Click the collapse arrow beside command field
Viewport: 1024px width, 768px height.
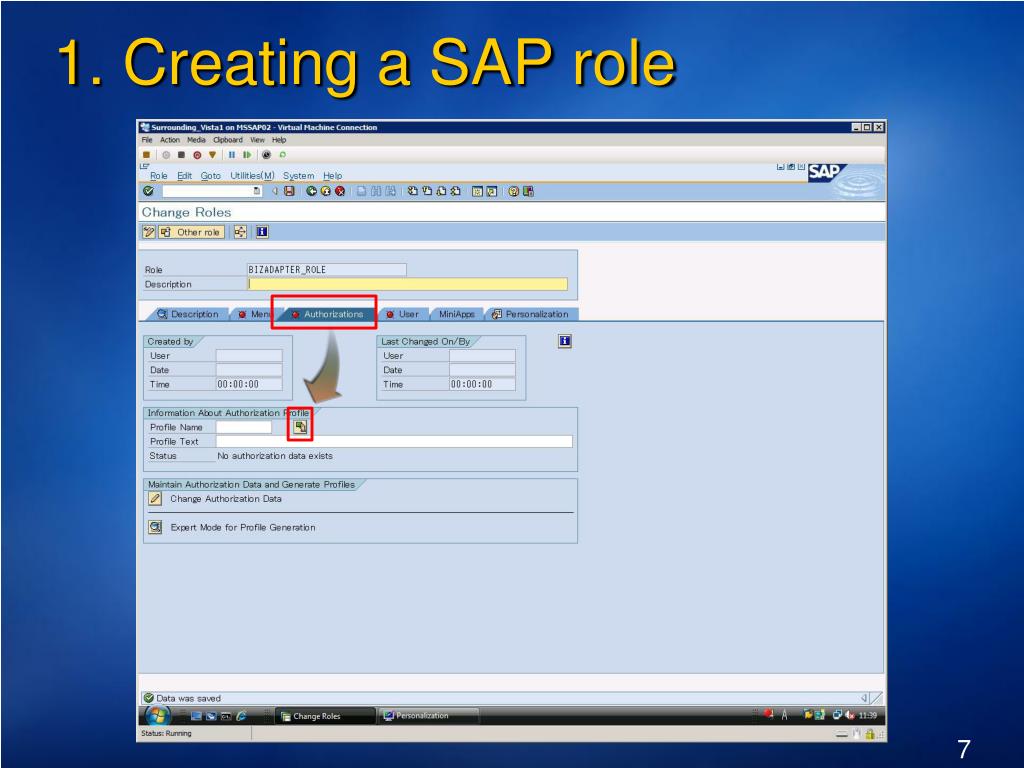pyautogui.click(x=275, y=191)
